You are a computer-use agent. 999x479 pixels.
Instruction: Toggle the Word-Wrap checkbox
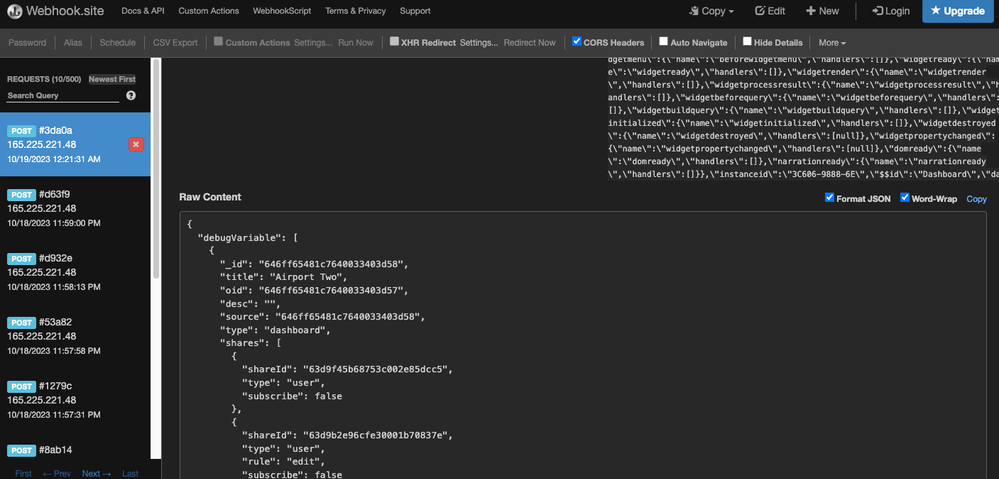point(905,198)
